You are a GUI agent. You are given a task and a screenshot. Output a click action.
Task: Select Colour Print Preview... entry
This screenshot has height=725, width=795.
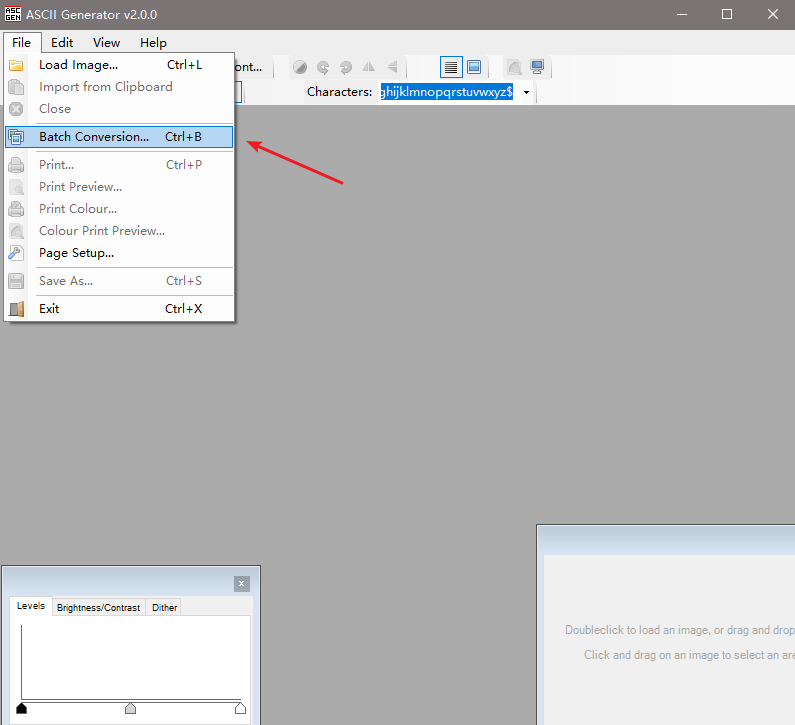pos(119,231)
